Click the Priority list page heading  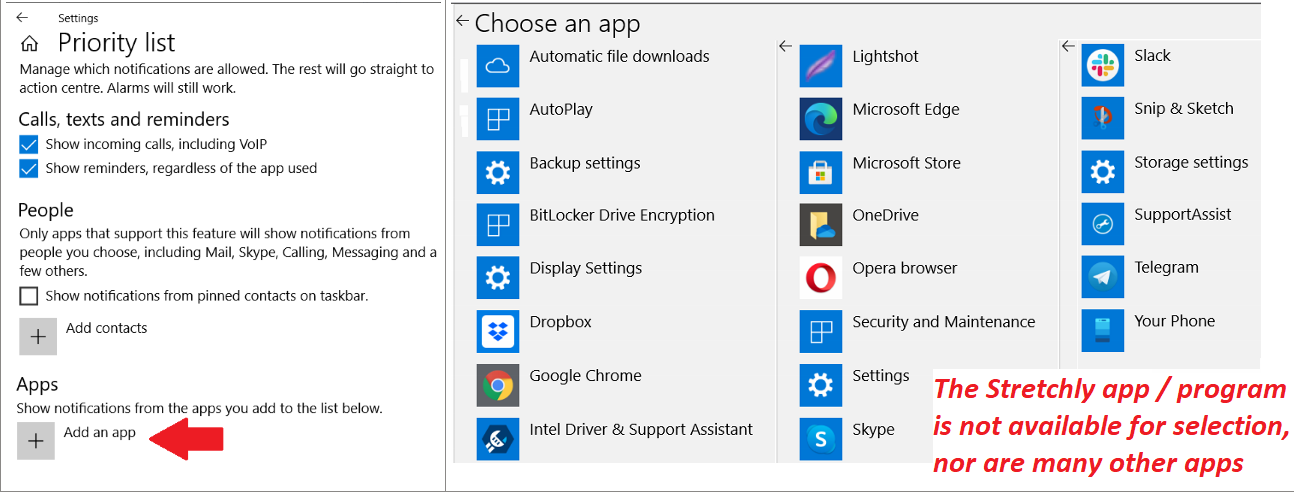coord(116,43)
